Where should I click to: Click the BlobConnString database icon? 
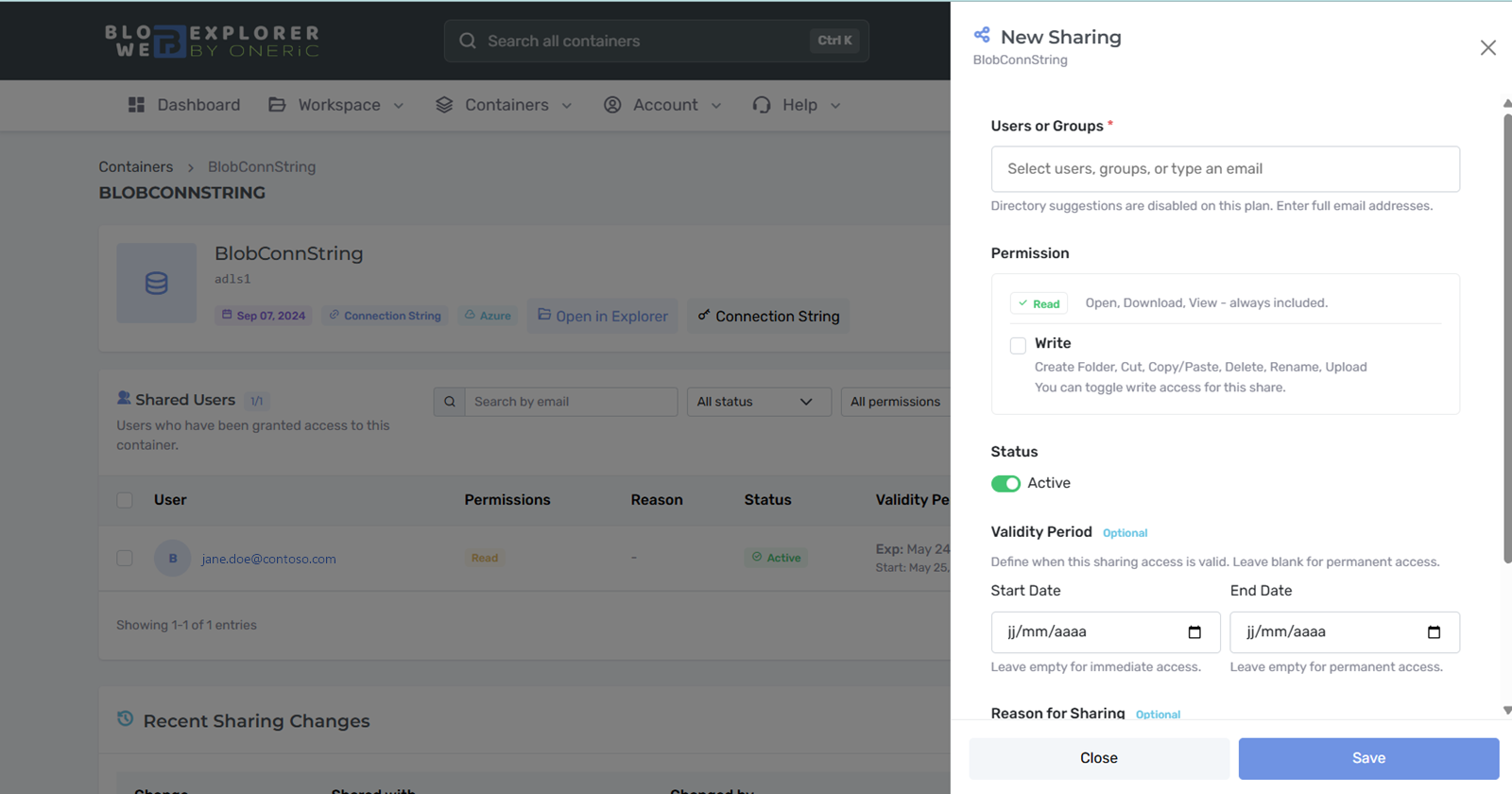coord(157,283)
